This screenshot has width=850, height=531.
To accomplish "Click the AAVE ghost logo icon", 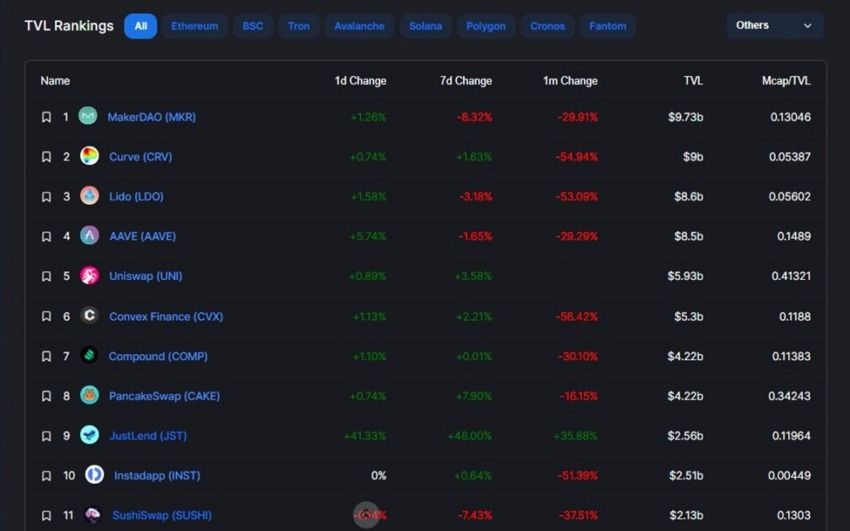I will tap(89, 236).
